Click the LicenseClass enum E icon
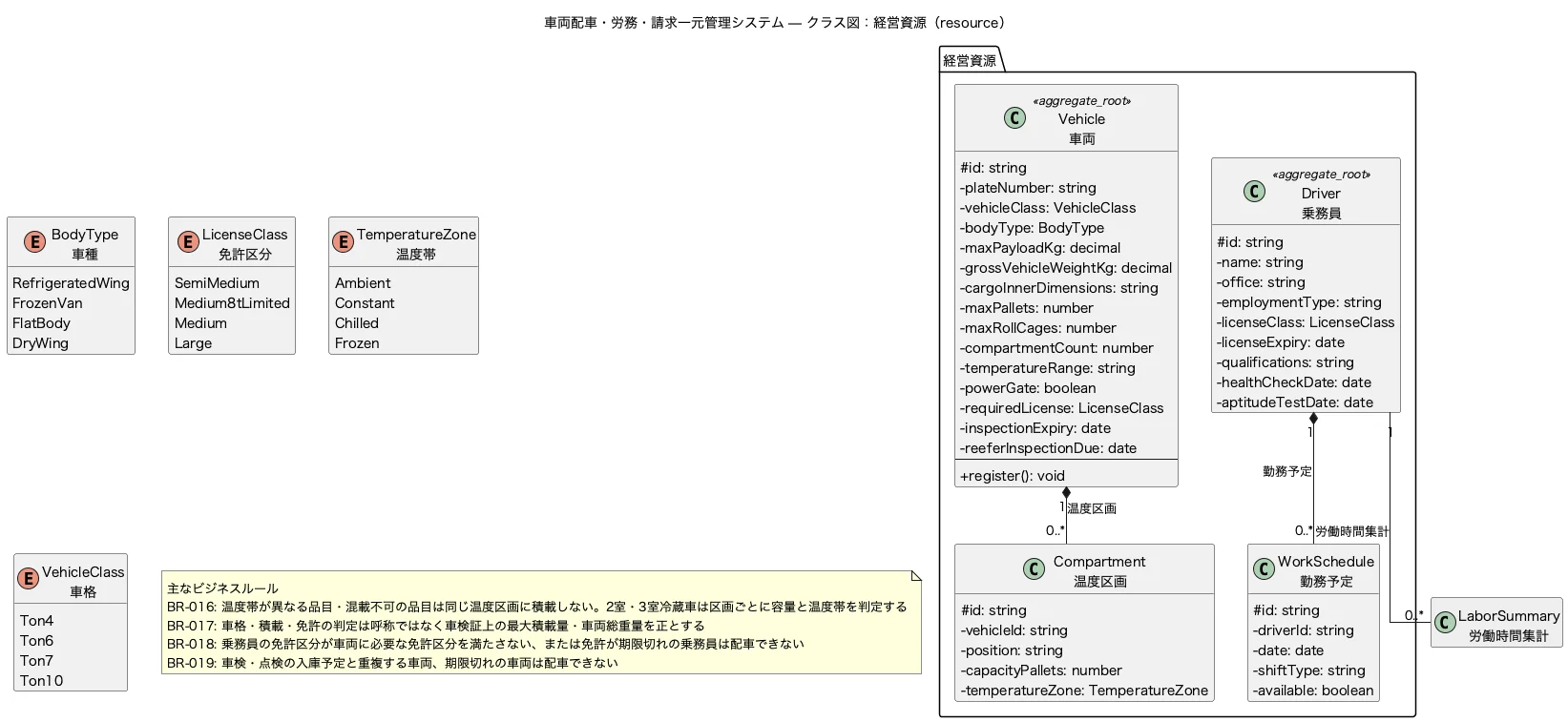Viewport: 1568px width, 722px height. (187, 242)
